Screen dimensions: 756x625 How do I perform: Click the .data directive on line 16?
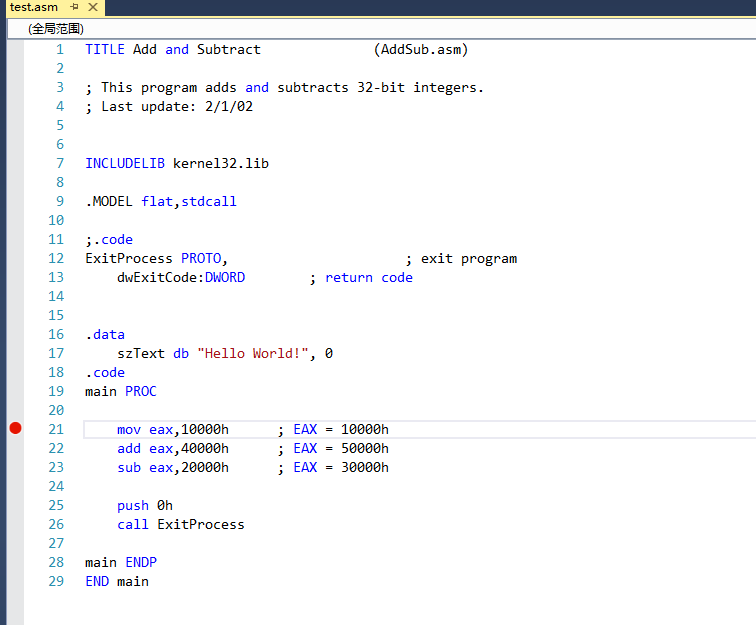click(x=105, y=335)
